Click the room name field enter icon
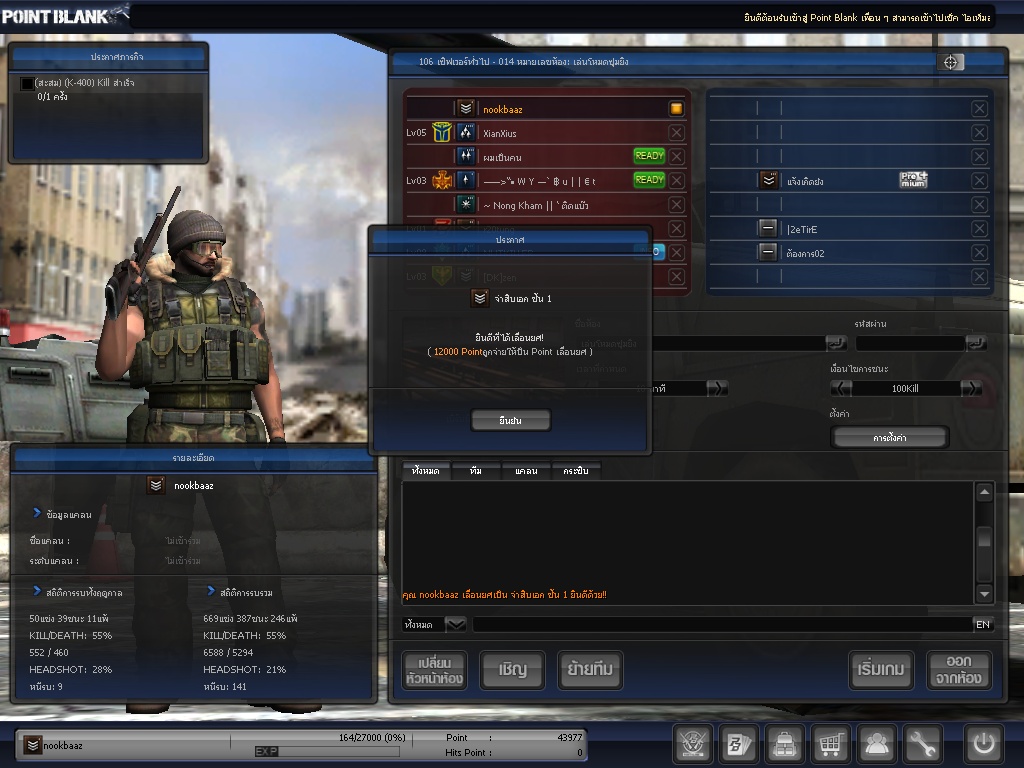The width and height of the screenshot is (1024, 768). click(x=837, y=343)
